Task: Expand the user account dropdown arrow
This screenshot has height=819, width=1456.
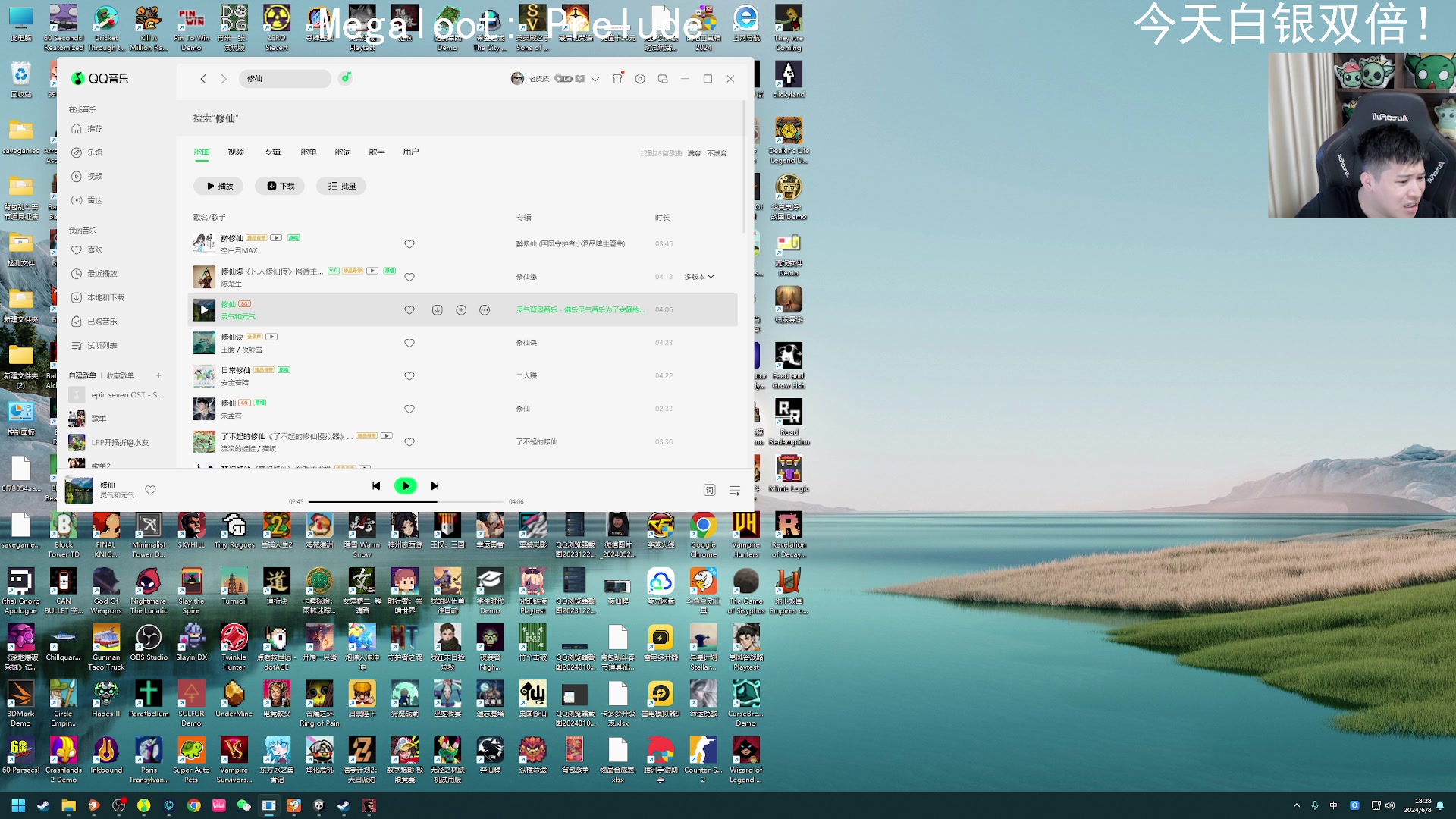Action: click(x=595, y=79)
